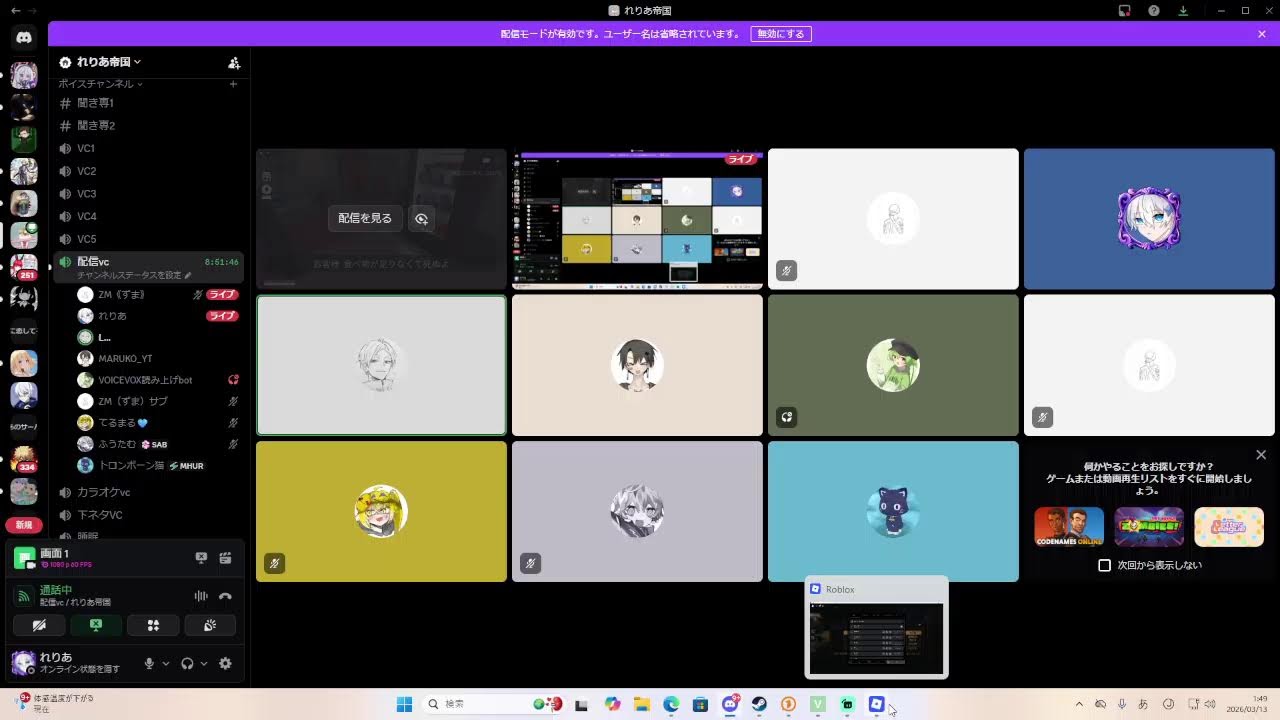The height and width of the screenshot is (720, 1280).
Task: Join the 下ネタVC voice channel
Action: (148, 515)
